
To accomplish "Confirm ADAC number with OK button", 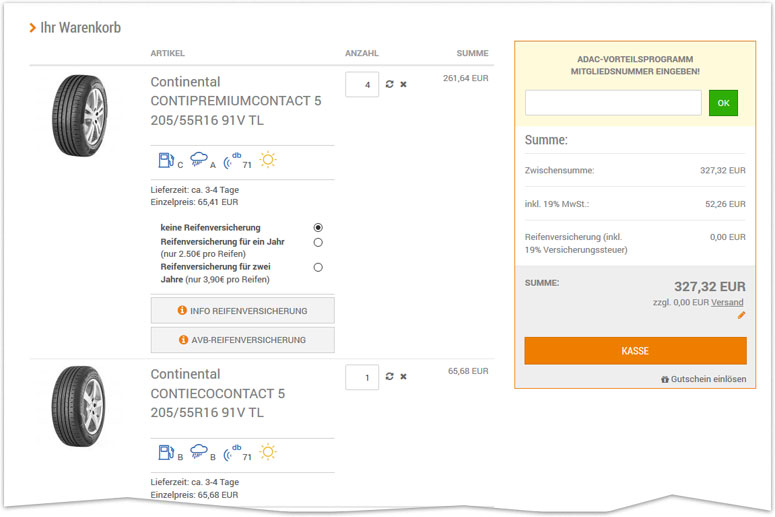I will click(723, 103).
